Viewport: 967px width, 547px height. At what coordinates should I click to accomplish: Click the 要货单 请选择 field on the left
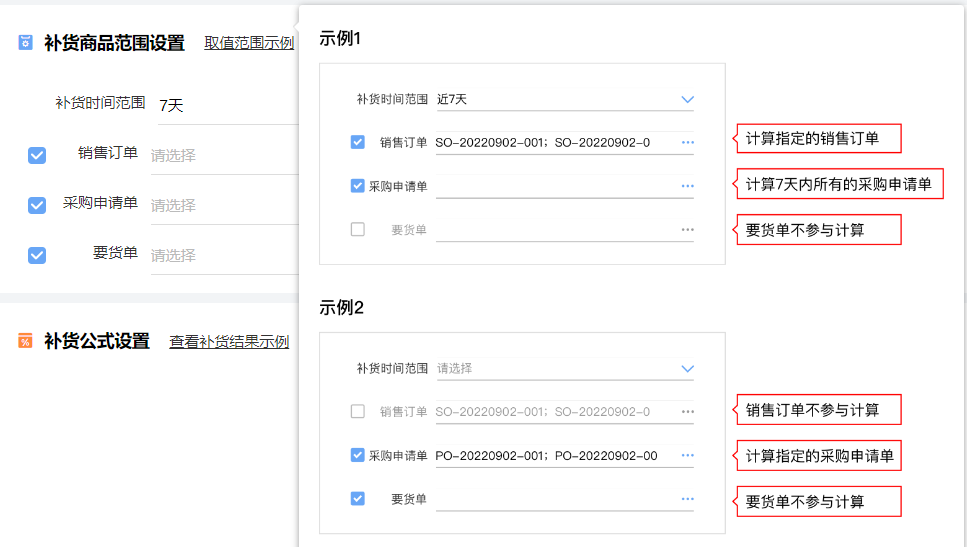[x=222, y=256]
